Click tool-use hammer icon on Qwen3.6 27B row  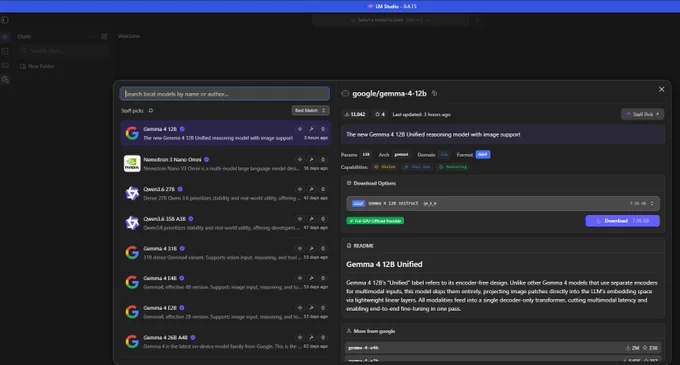(311, 189)
